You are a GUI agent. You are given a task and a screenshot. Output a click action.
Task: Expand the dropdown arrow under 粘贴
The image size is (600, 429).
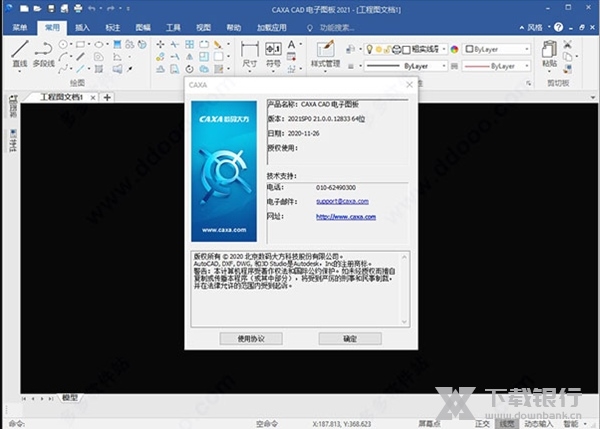pos(549,71)
